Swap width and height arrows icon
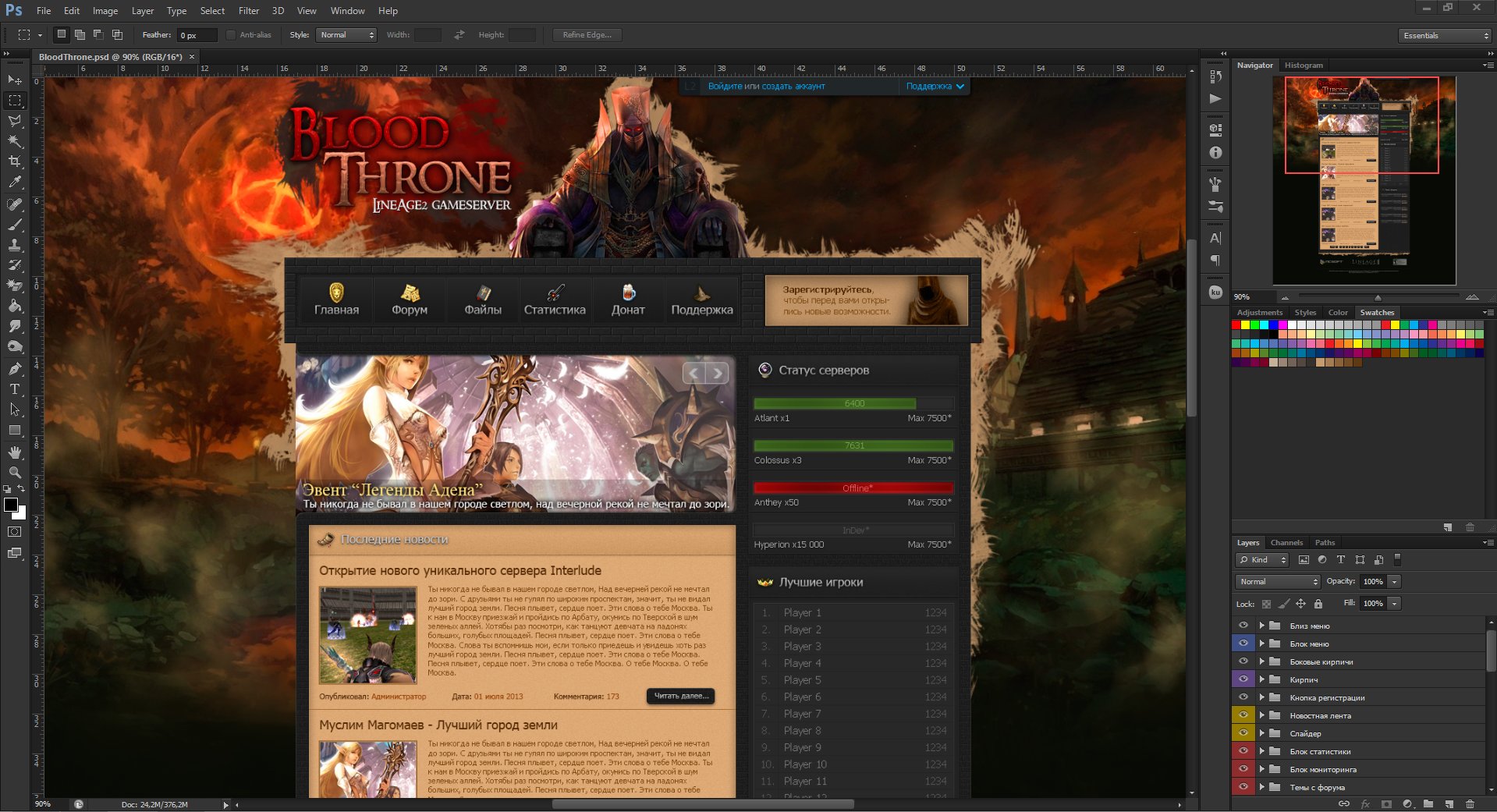Viewport: 1497px width, 812px height. [x=459, y=34]
